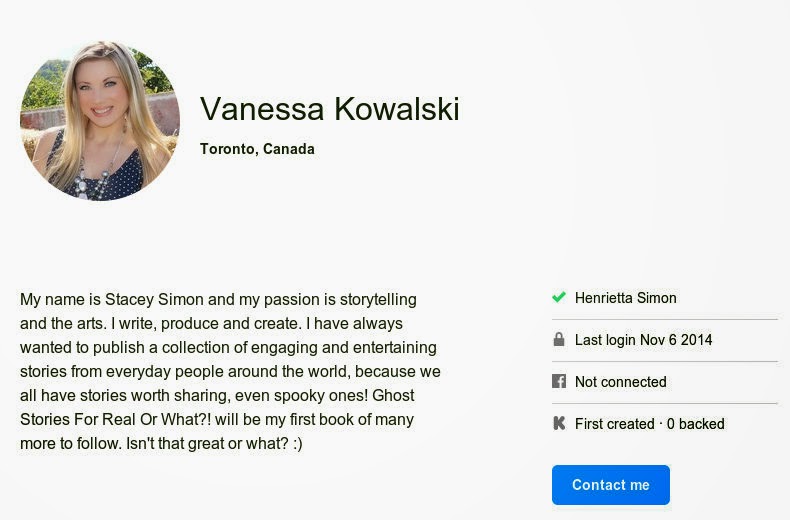The height and width of the screenshot is (520, 790).
Task: Click the lock icon beside Last login
Action: pos(559,340)
